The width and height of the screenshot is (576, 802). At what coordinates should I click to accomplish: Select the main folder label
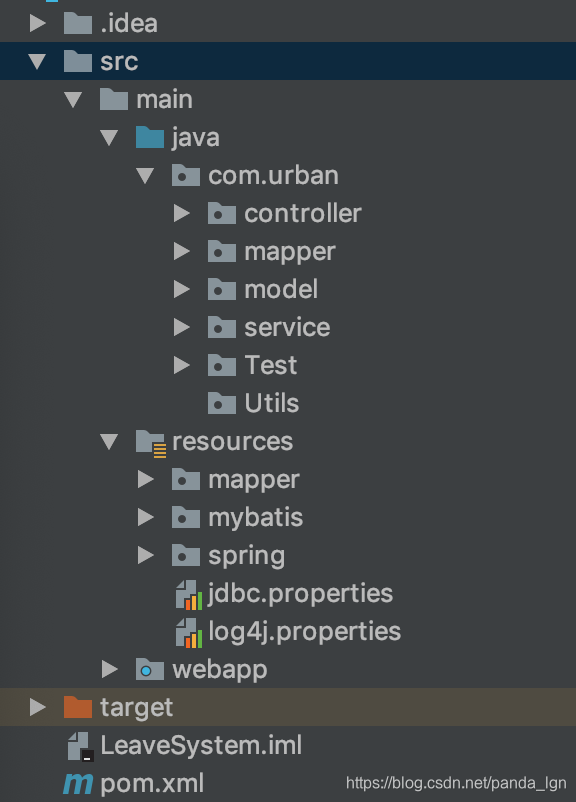pyautogui.click(x=164, y=99)
